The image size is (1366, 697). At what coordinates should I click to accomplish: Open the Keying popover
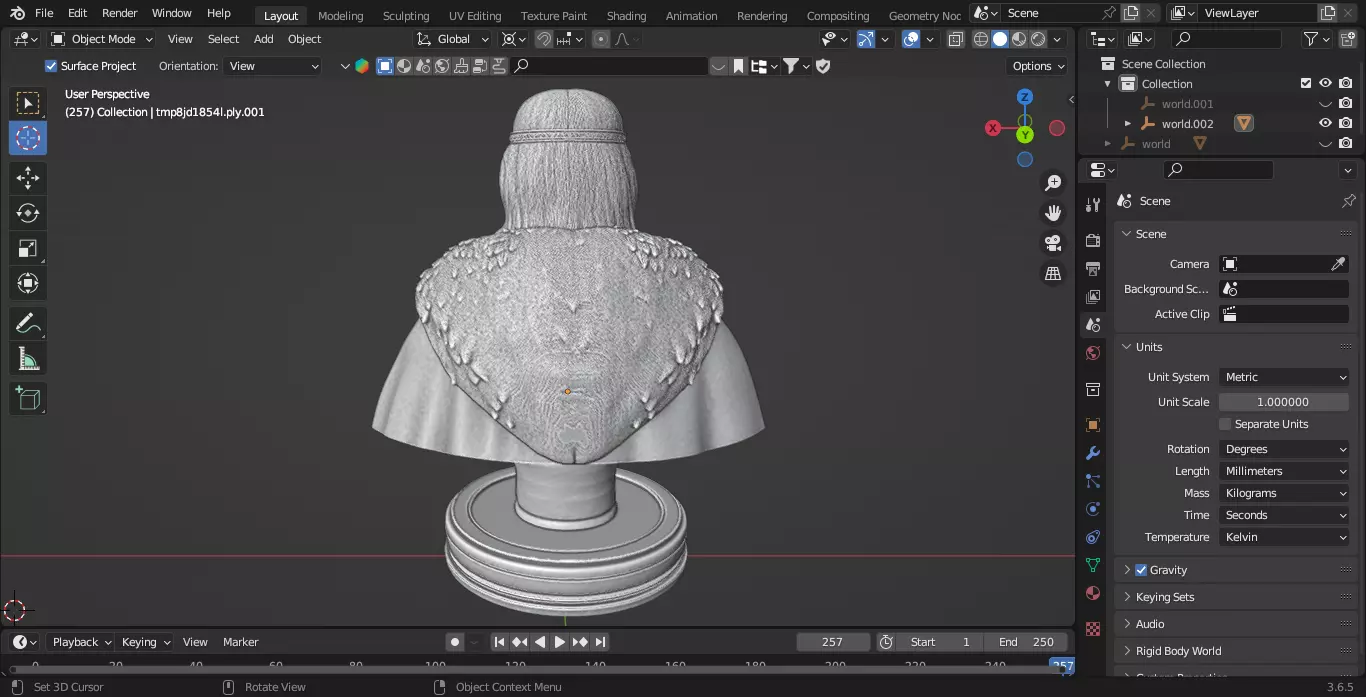[x=145, y=642]
